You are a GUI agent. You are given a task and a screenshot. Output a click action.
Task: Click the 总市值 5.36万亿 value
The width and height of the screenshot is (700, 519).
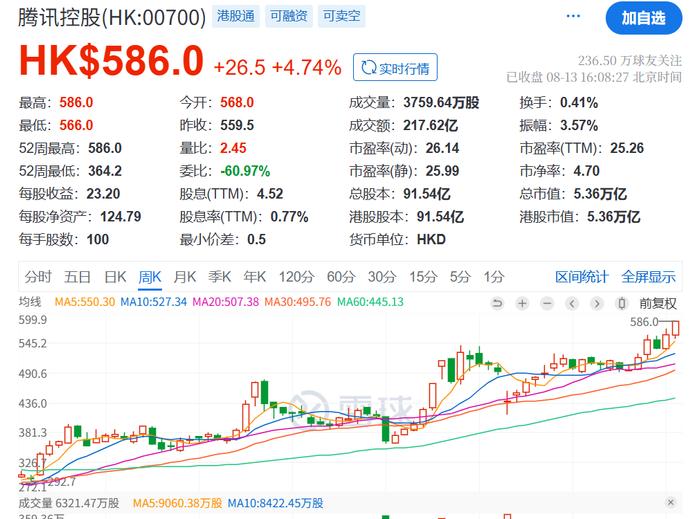click(x=600, y=194)
